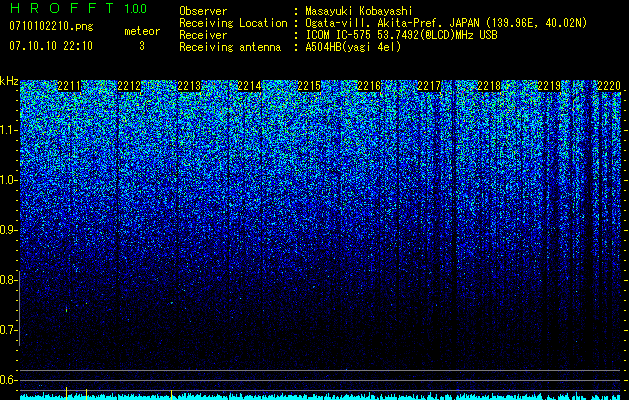Click the gray vertical frequency range bar
Image resolution: width=629 pixels, height=400 pixels.
(19, 308)
